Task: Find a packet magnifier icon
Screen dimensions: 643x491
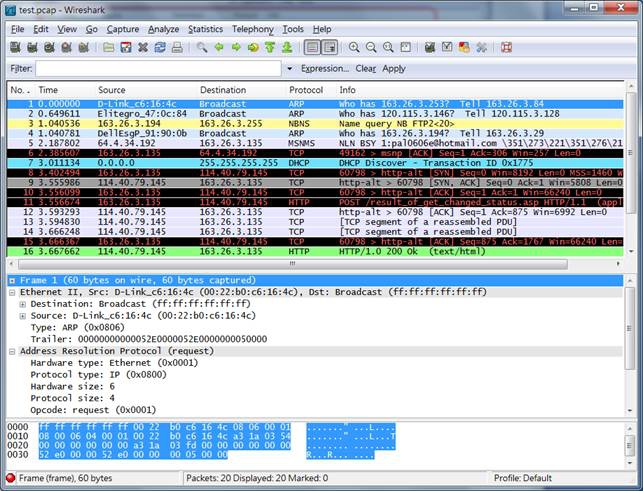Action: [x=202, y=48]
